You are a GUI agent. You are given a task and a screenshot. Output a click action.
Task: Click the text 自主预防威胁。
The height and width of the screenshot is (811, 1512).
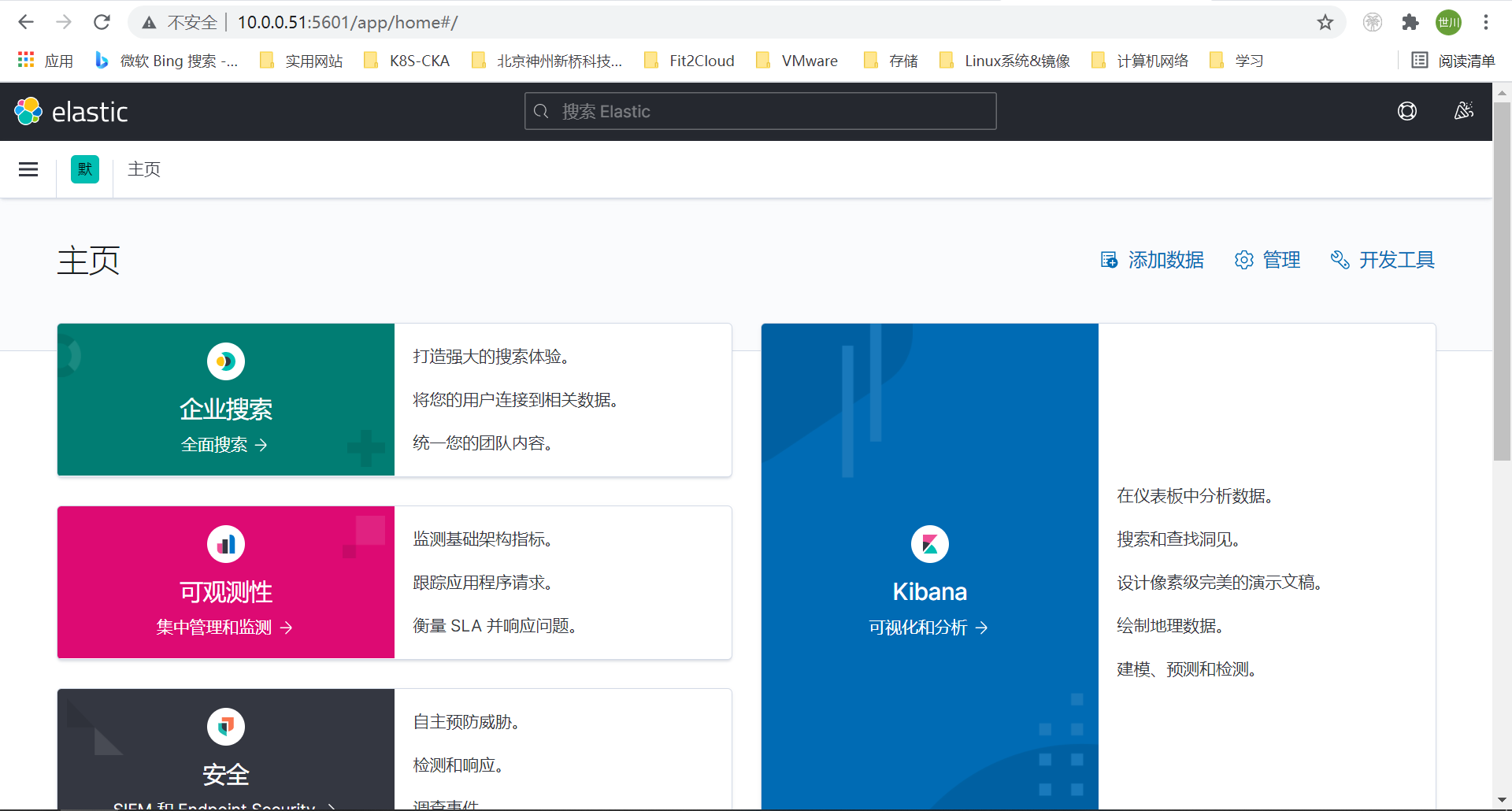[466, 722]
